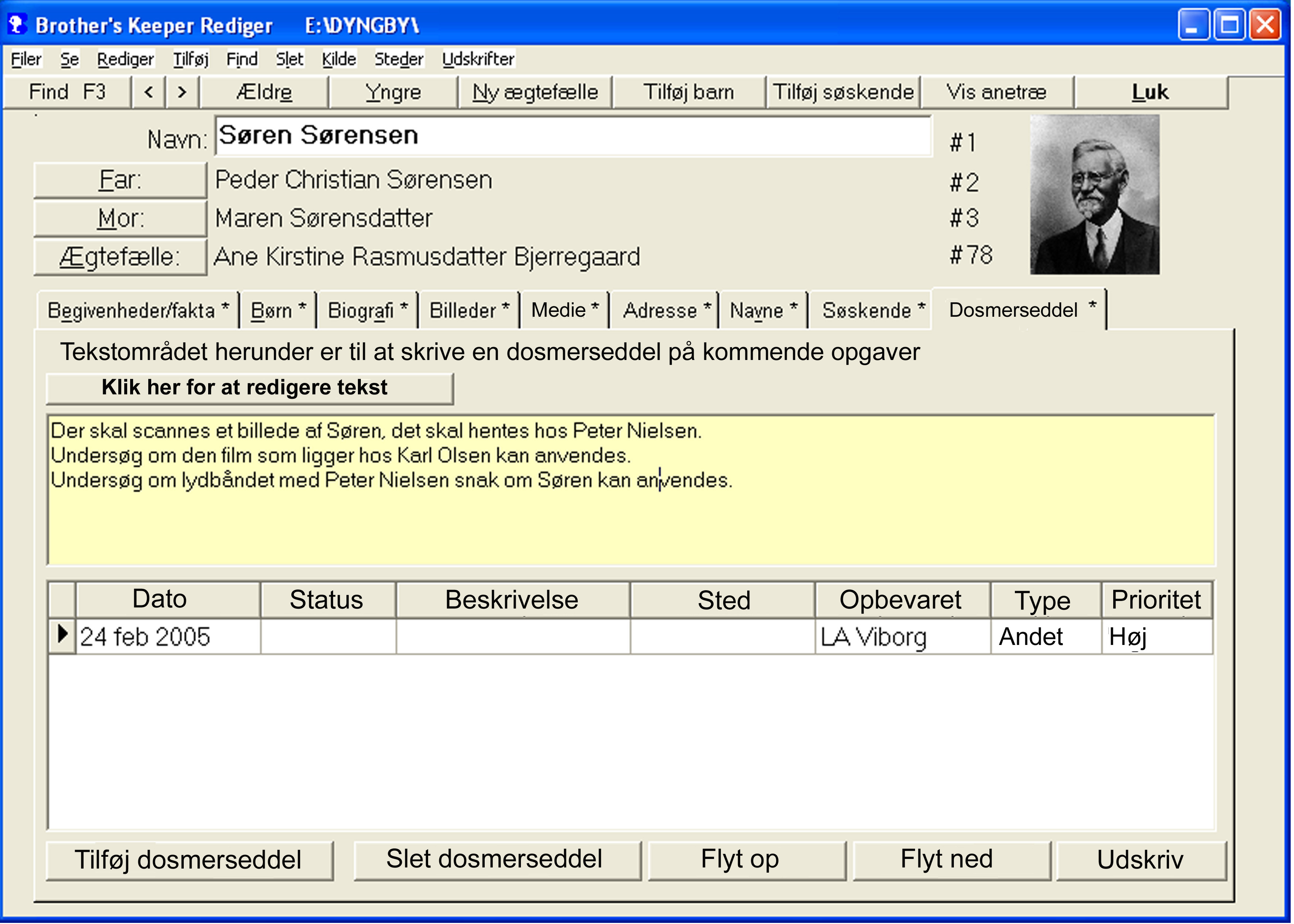Click the Status column header
Viewport: 1294px width, 924px height.
click(328, 600)
